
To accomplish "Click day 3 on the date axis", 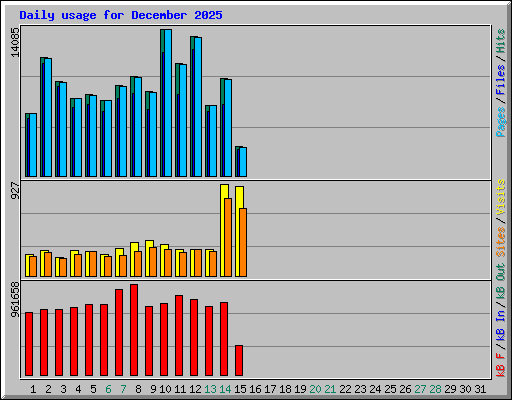I will [63, 389].
